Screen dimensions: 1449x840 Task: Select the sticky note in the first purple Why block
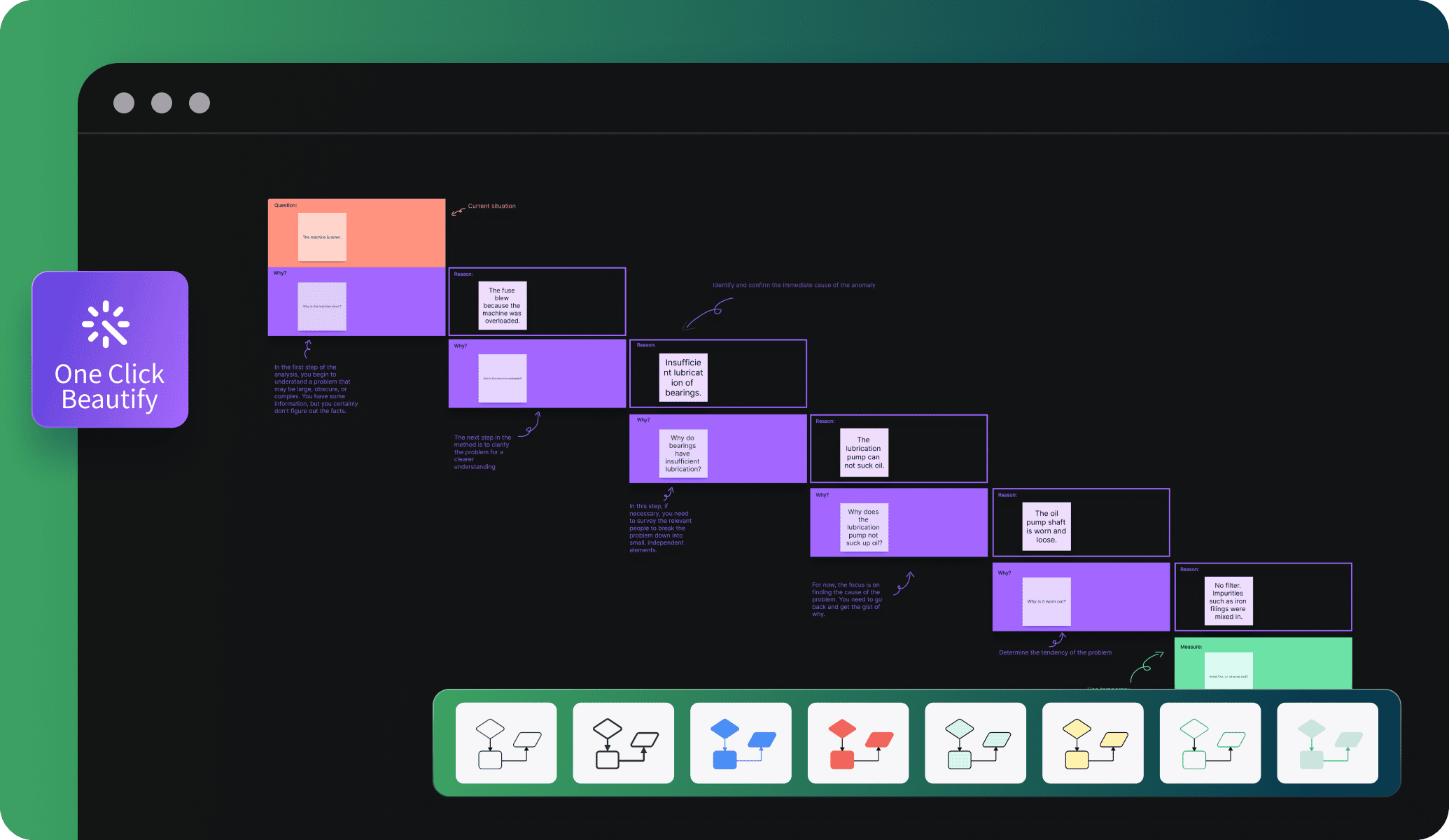pyautogui.click(x=322, y=306)
